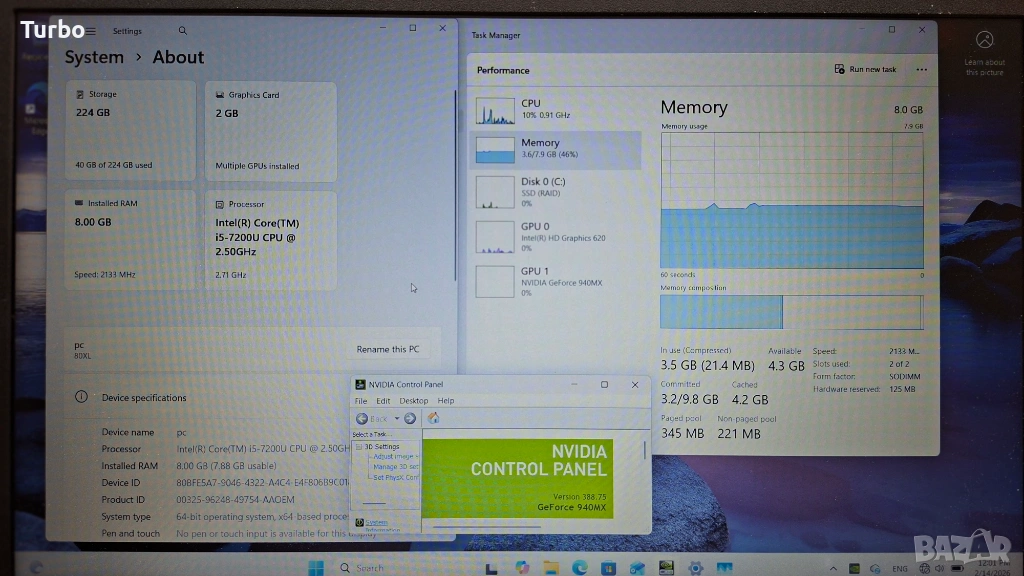1024x576 pixels.
Task: Click the GPU 1 graph thumbnail
Action: (x=495, y=281)
